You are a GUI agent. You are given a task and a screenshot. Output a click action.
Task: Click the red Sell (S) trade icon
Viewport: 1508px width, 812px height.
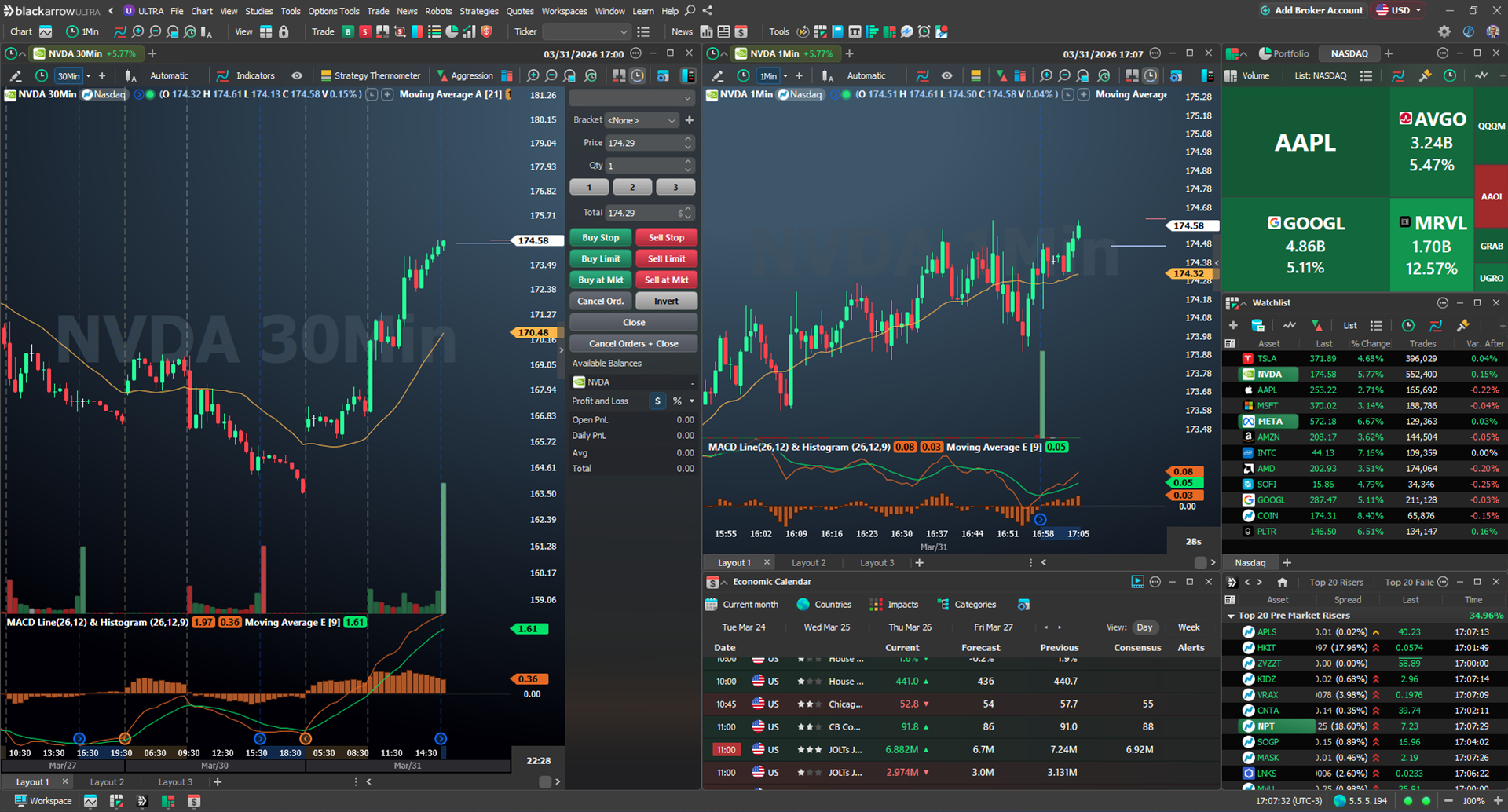(365, 32)
